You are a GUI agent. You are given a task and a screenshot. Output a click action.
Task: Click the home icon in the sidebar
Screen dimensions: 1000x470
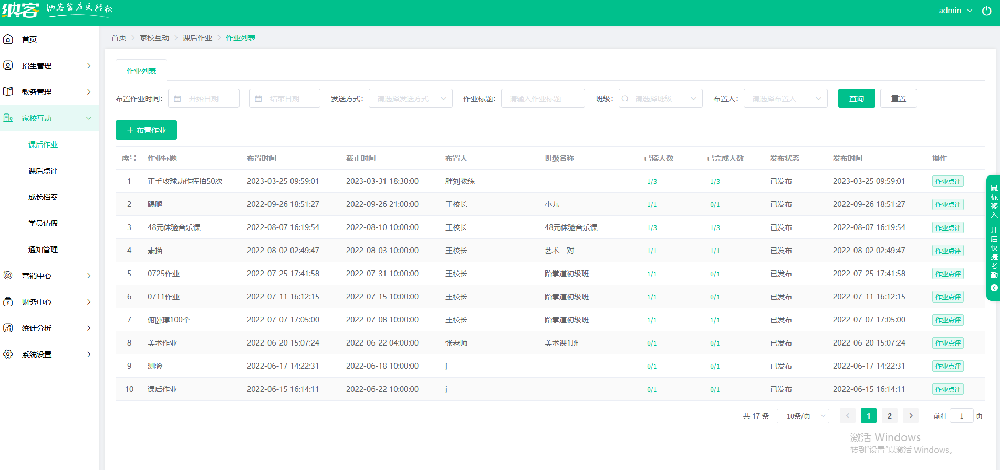(x=8, y=40)
